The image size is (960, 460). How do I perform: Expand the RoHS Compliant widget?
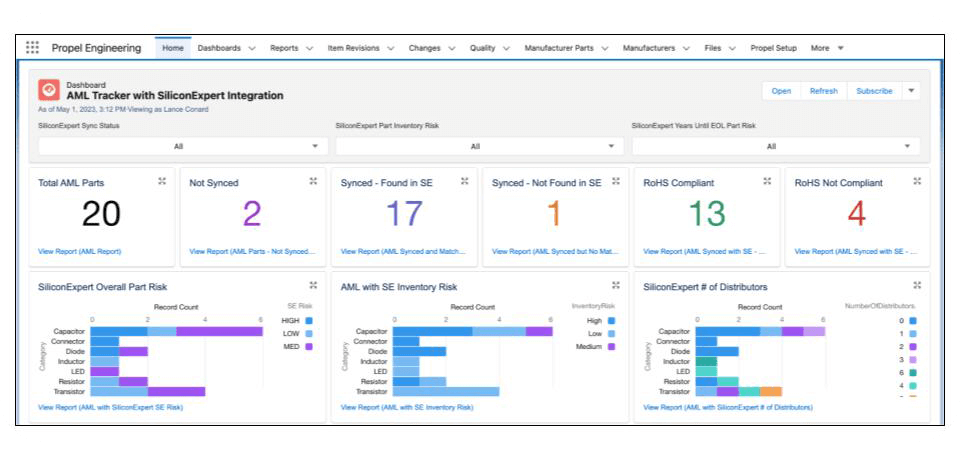point(767,181)
